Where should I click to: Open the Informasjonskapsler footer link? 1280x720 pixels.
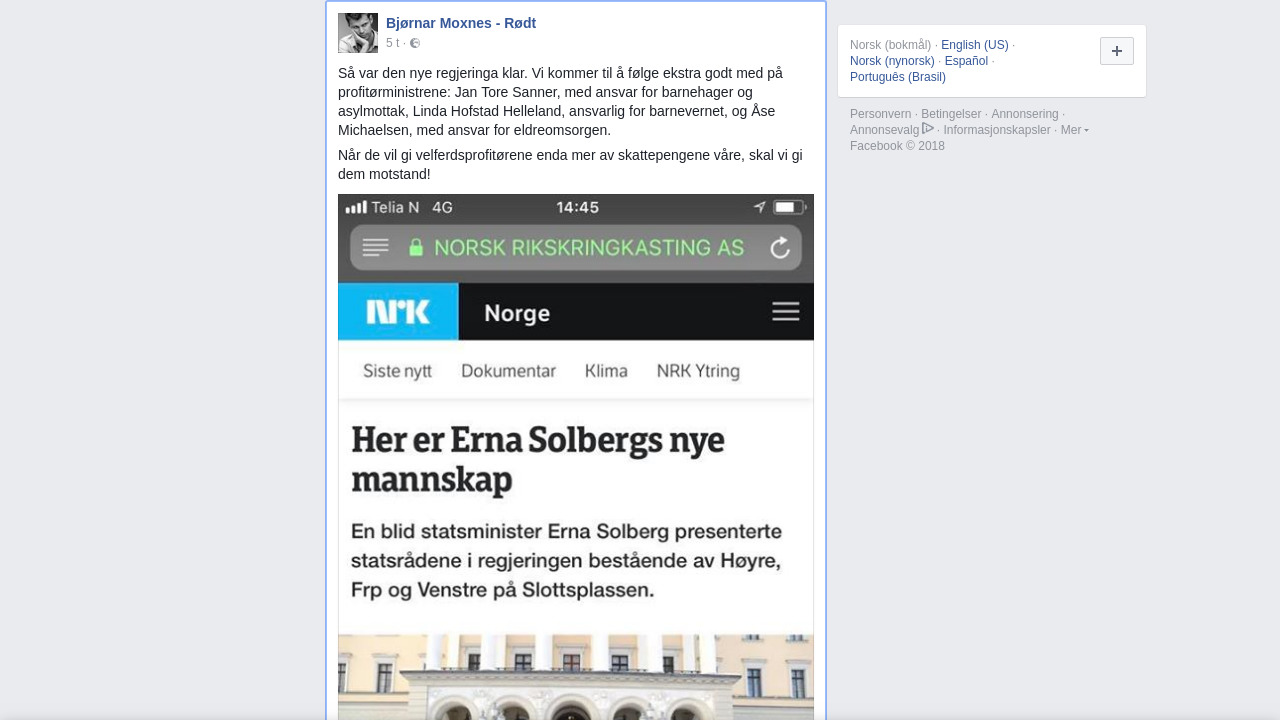[997, 130]
